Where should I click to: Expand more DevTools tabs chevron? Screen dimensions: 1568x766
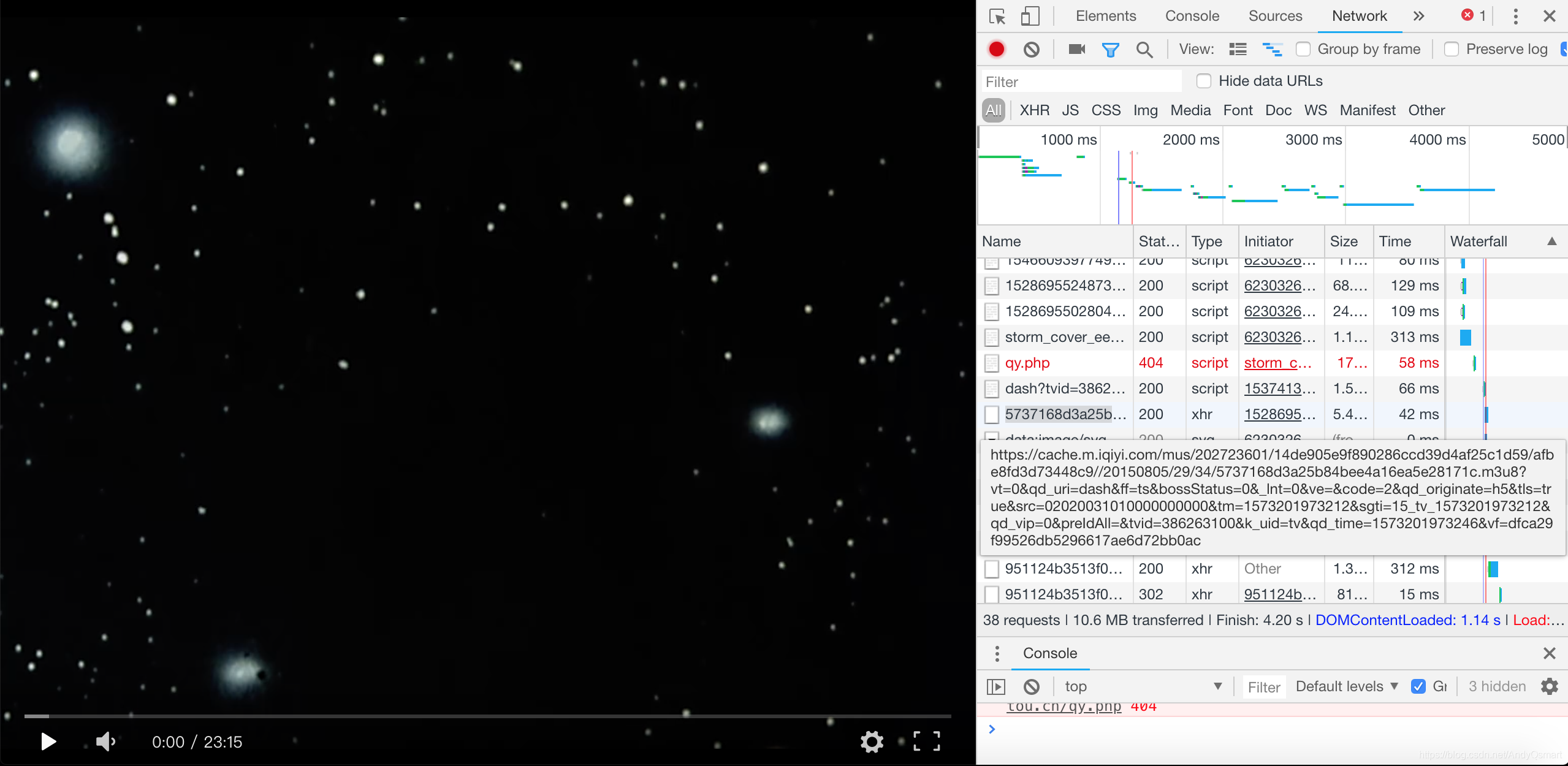(1419, 17)
